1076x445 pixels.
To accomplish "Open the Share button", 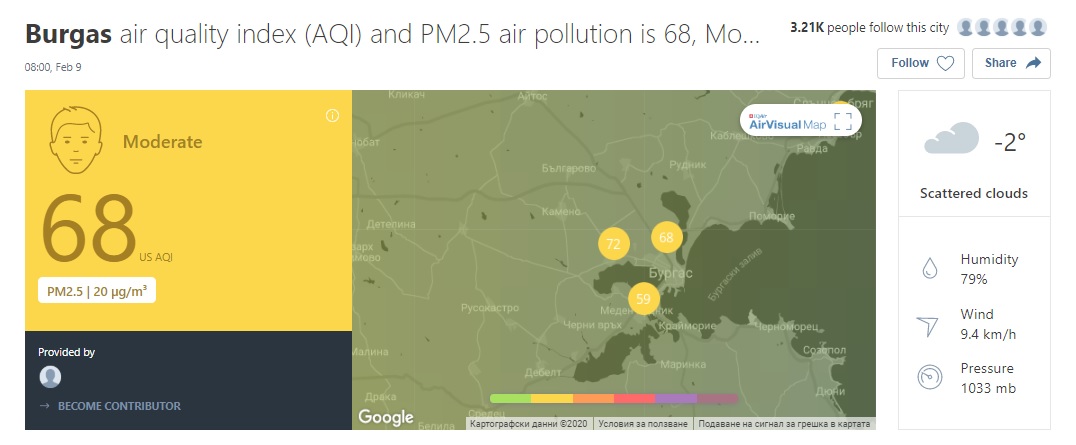I will tap(1011, 63).
